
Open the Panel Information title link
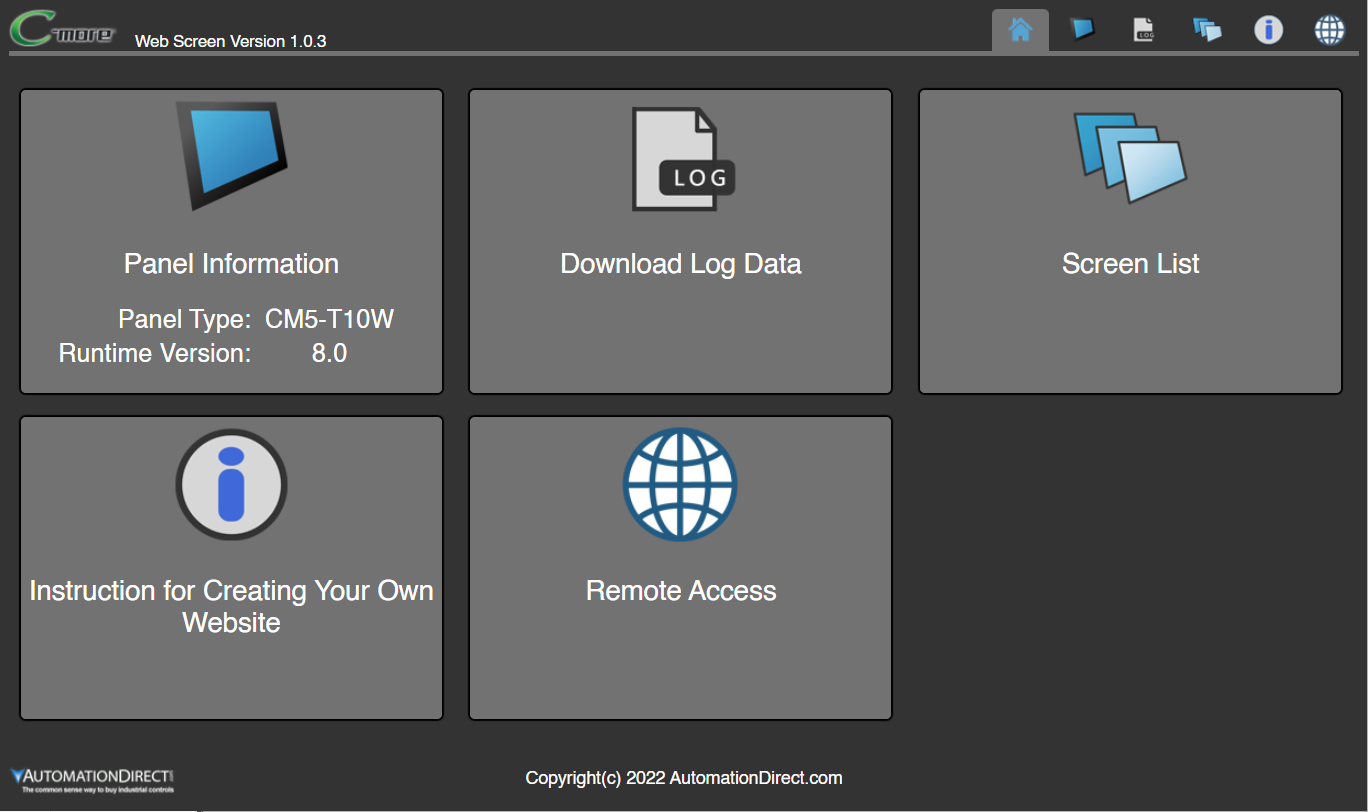231,264
